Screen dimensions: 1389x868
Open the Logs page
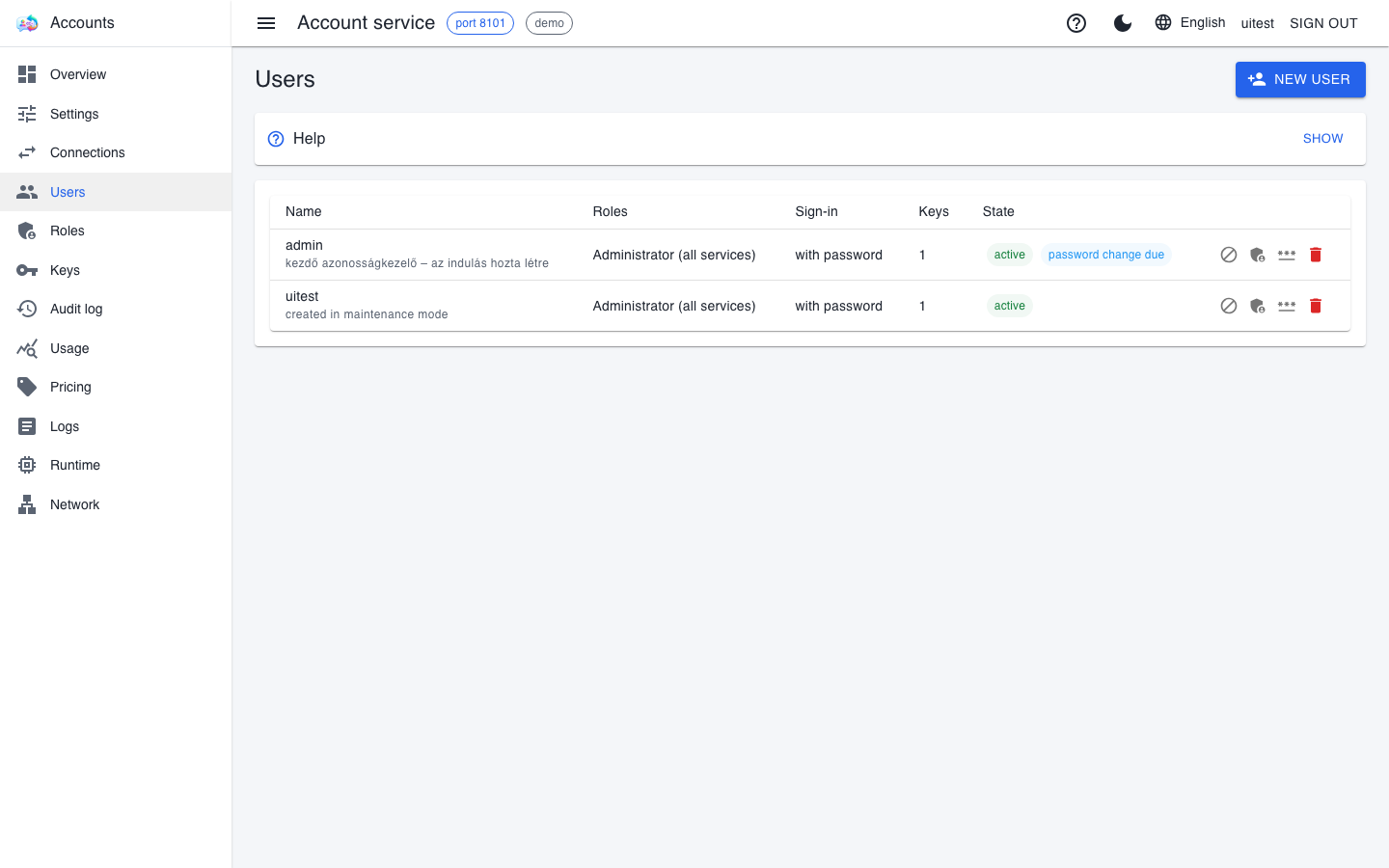[116, 426]
